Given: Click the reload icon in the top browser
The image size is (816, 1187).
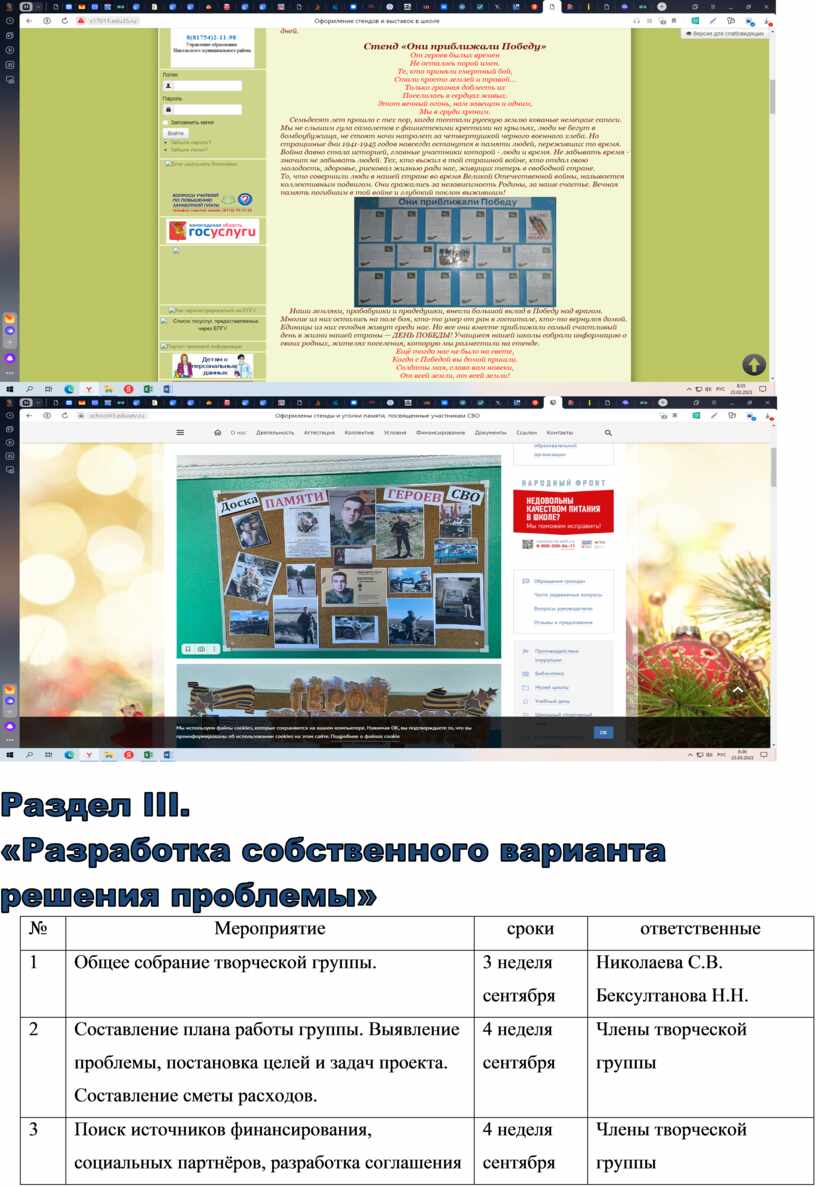Looking at the screenshot, I should pyautogui.click(x=64, y=20).
